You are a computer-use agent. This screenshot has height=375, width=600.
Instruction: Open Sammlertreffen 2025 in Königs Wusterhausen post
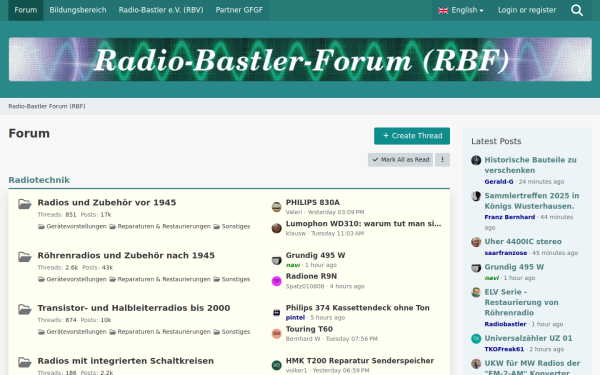(x=532, y=201)
